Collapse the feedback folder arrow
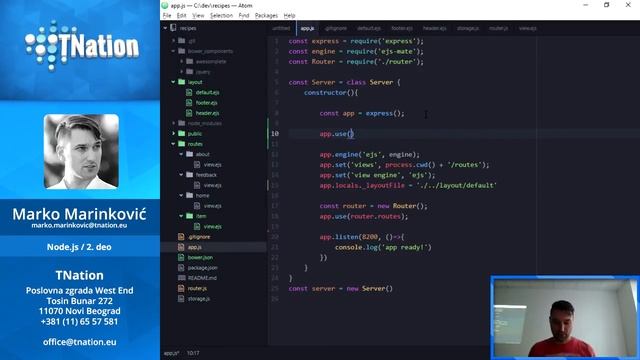The height and width of the screenshot is (360, 640). click(x=182, y=175)
